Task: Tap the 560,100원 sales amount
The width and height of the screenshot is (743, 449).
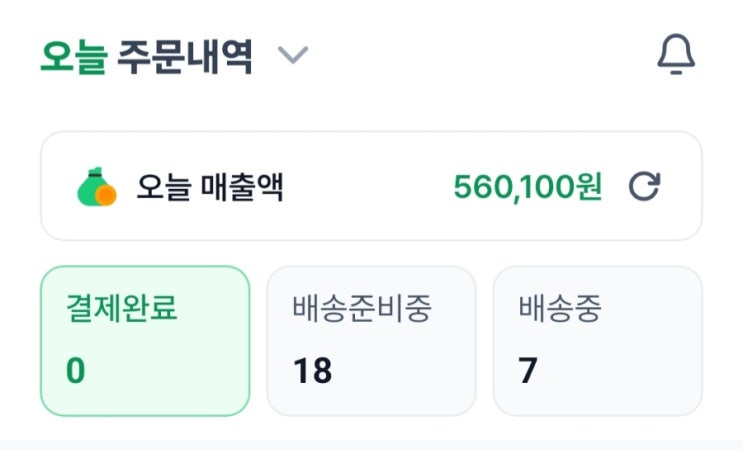Action: tap(527, 186)
